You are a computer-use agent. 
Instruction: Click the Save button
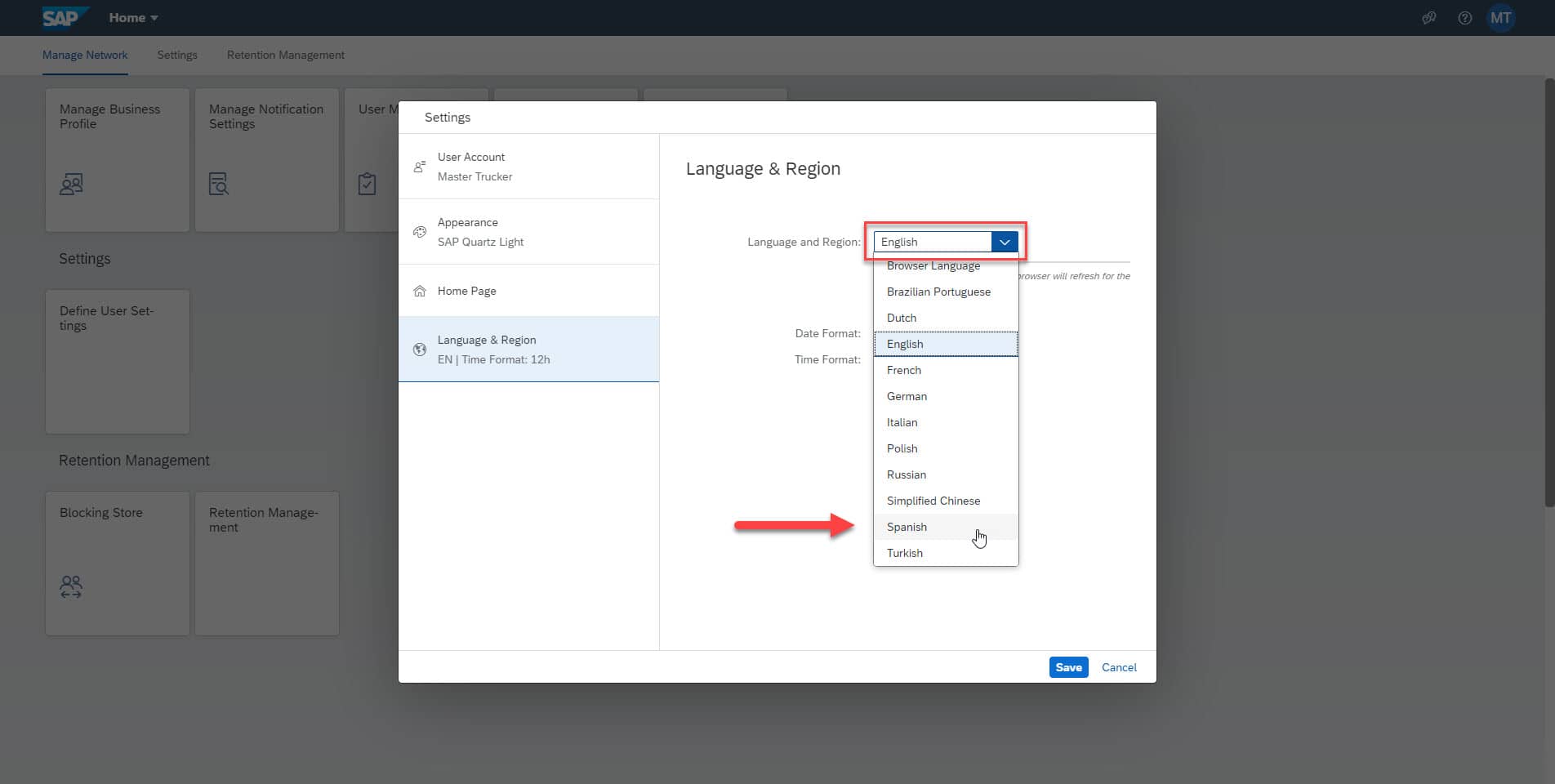tap(1068, 667)
